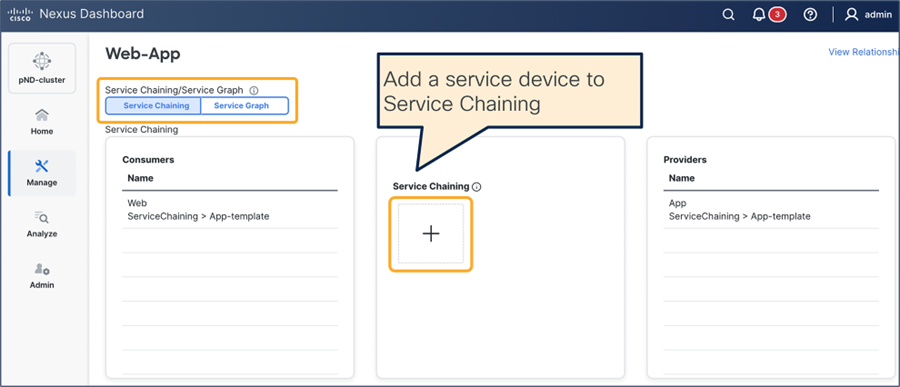900x387 pixels.
Task: Open the View Relationship link
Action: pos(864,52)
